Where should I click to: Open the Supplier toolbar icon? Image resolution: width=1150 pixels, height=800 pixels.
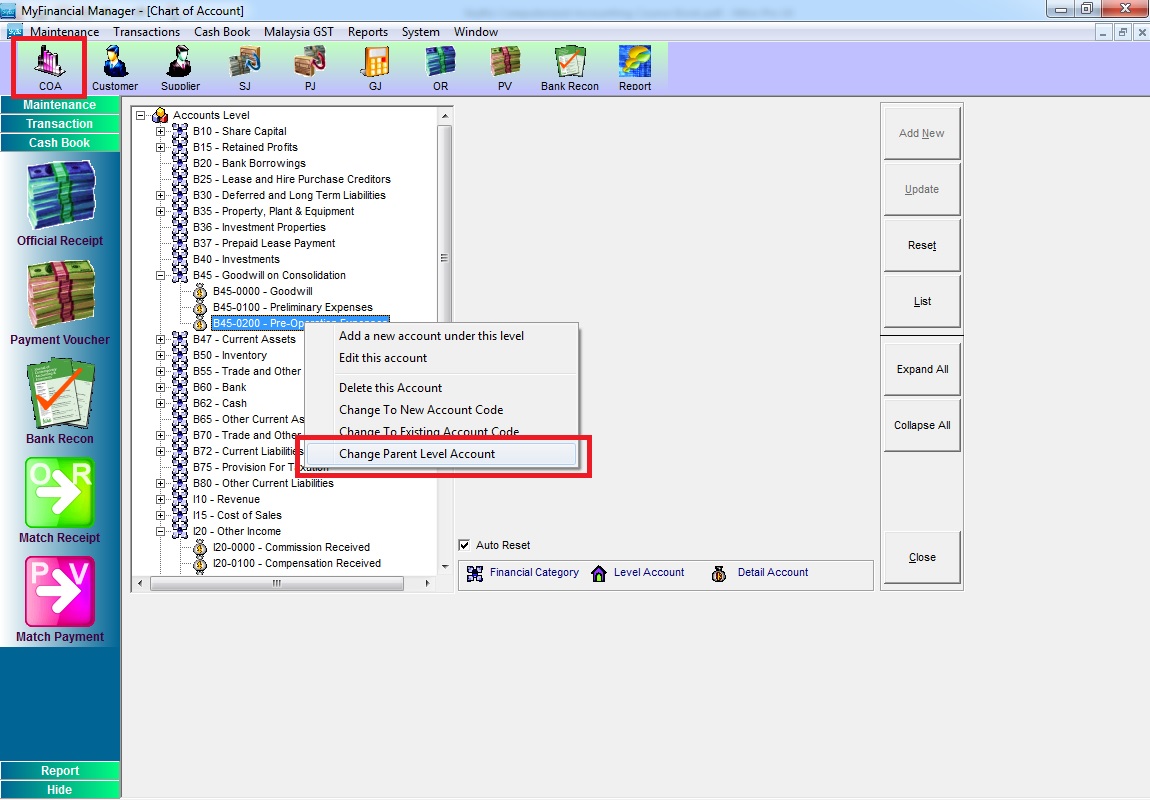point(180,66)
